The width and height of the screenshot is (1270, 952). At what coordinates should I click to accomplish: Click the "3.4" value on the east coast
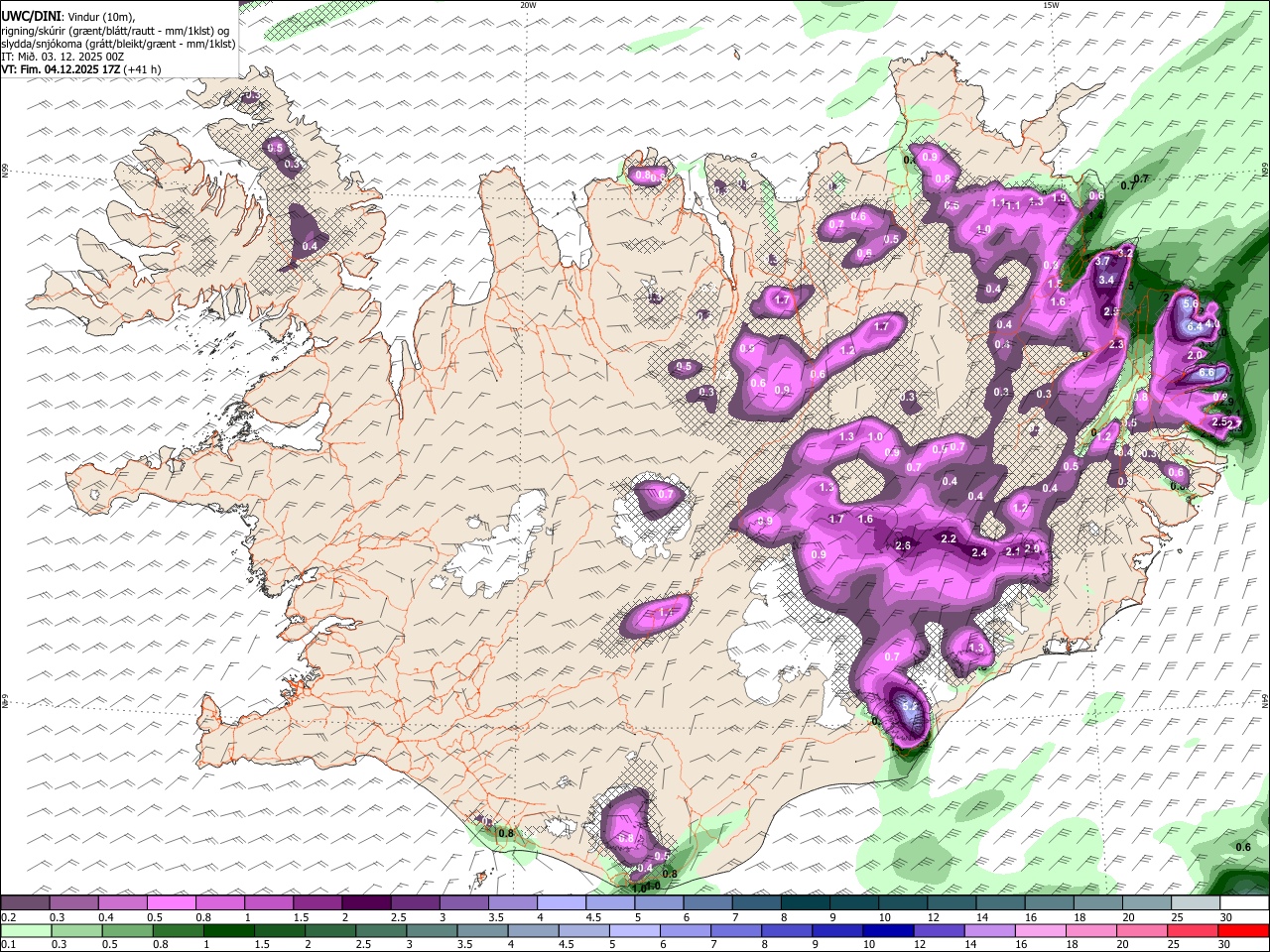pos(1107,281)
